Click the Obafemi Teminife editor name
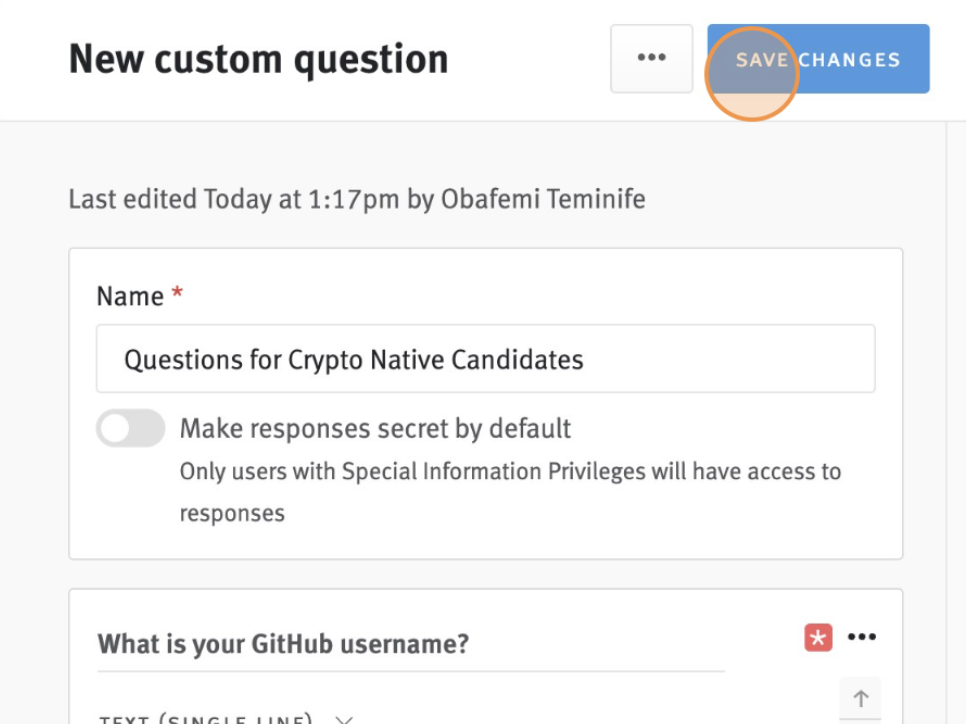966x724 pixels. click(543, 199)
